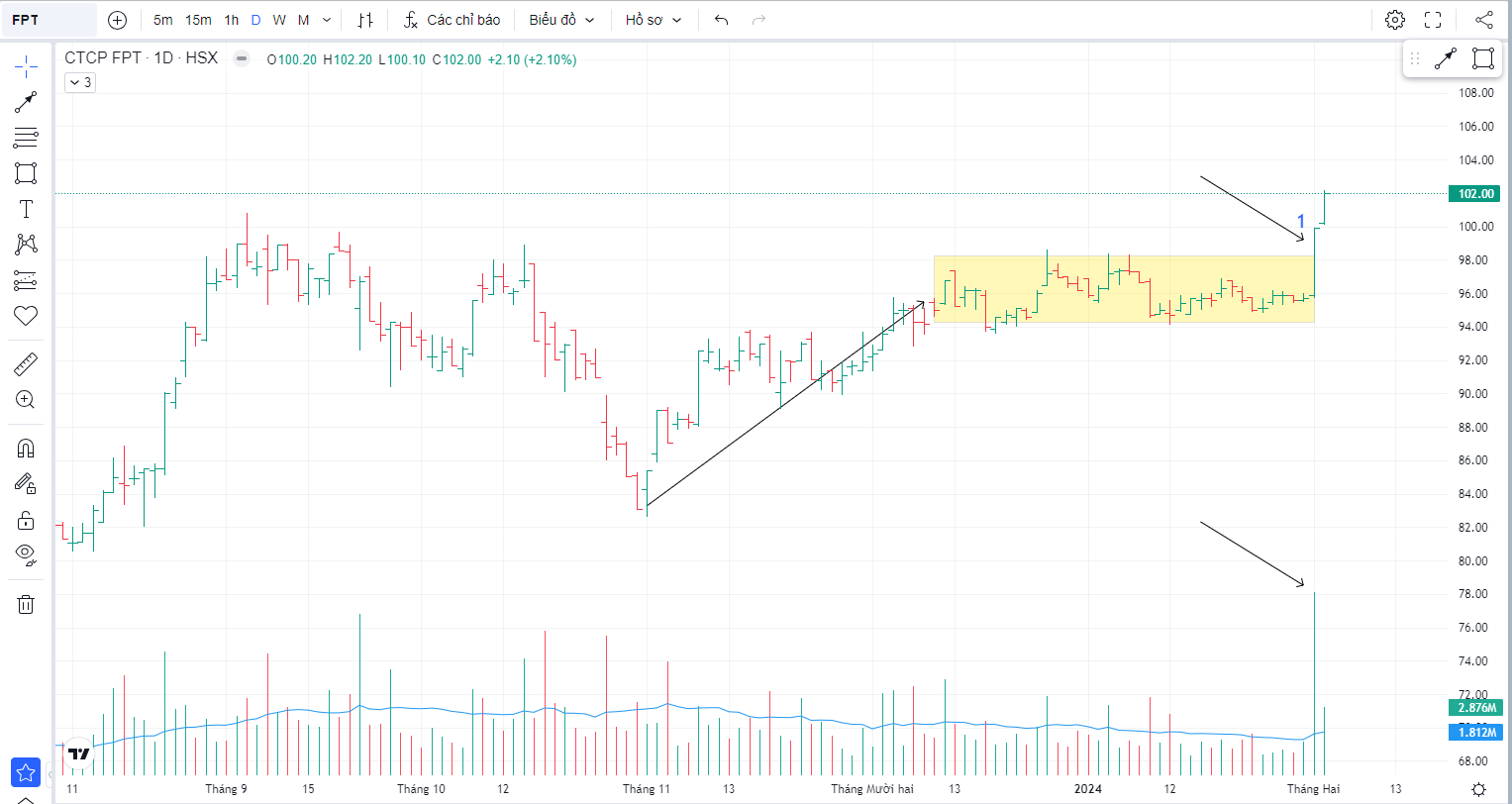This screenshot has width=1512, height=804.
Task: Open the heart icons tool
Action: (26, 316)
